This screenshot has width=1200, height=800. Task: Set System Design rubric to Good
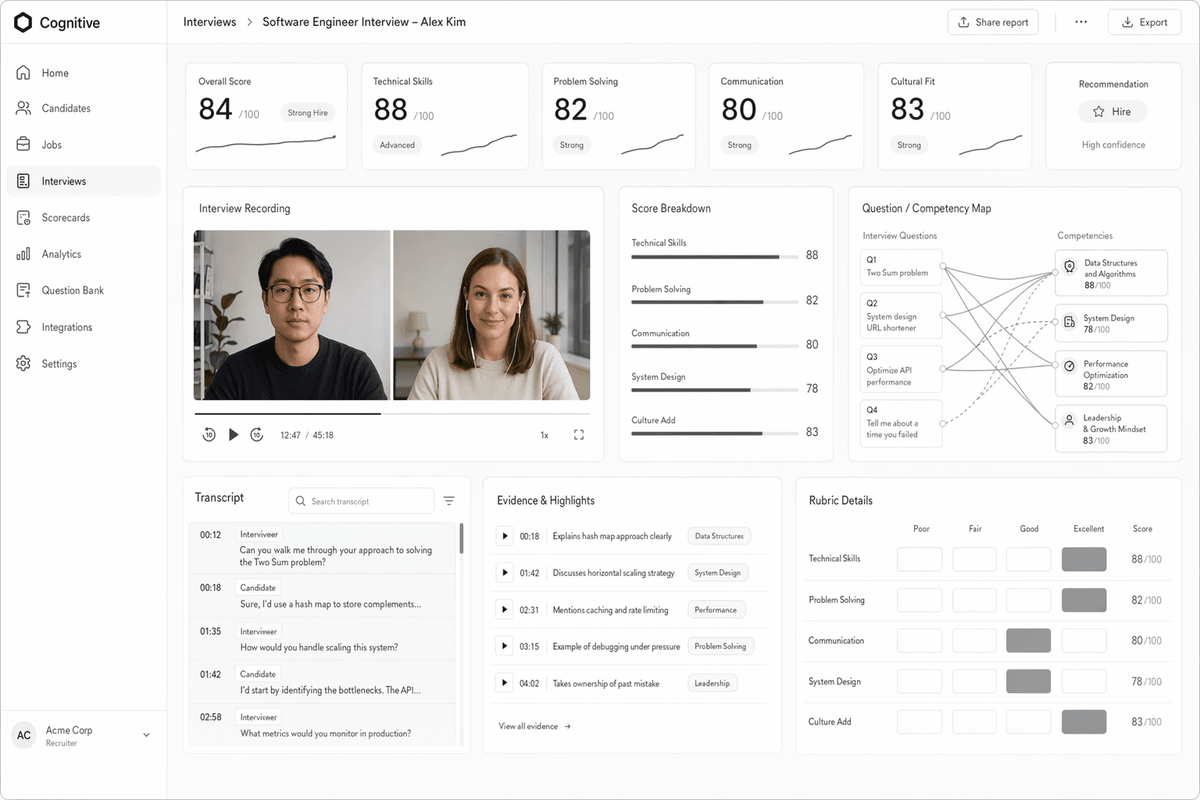point(1029,682)
